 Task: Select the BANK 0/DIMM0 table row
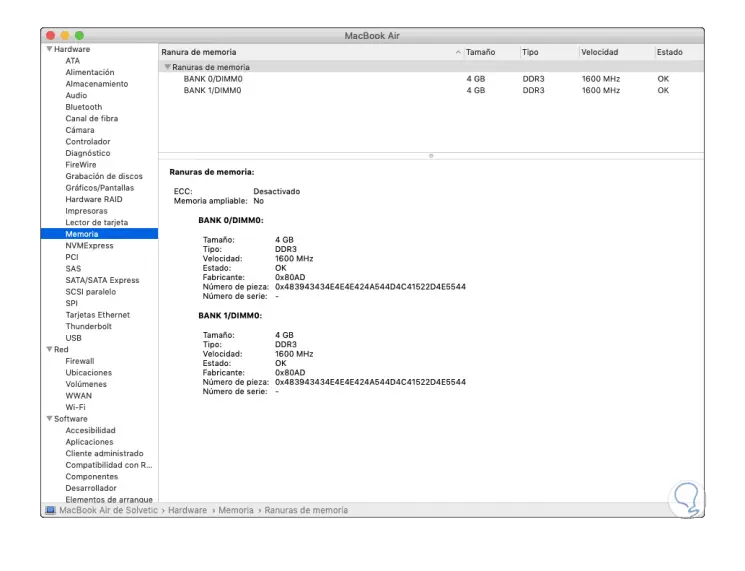click(x=431, y=79)
